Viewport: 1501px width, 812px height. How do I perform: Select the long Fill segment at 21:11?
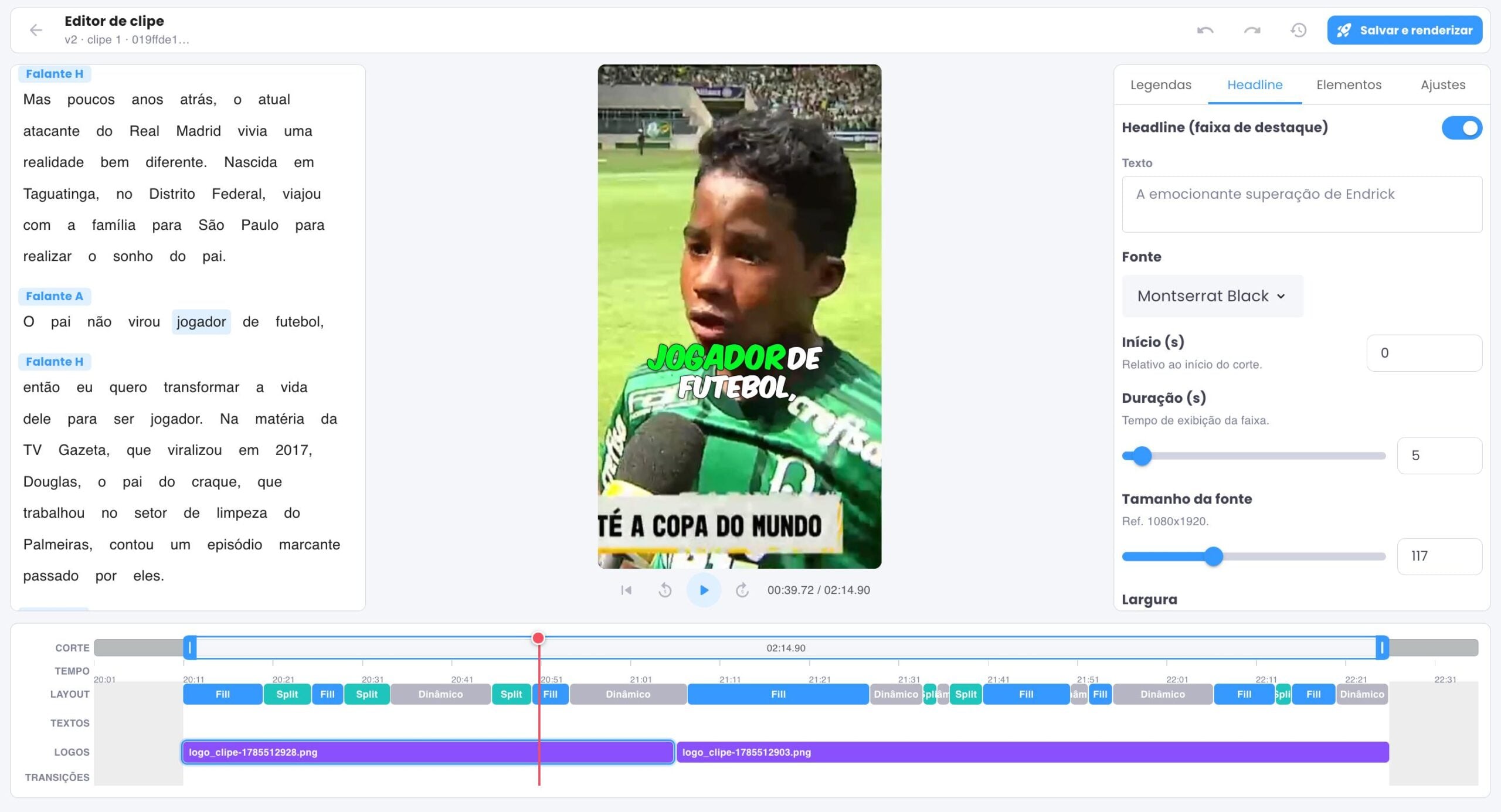tap(778, 694)
